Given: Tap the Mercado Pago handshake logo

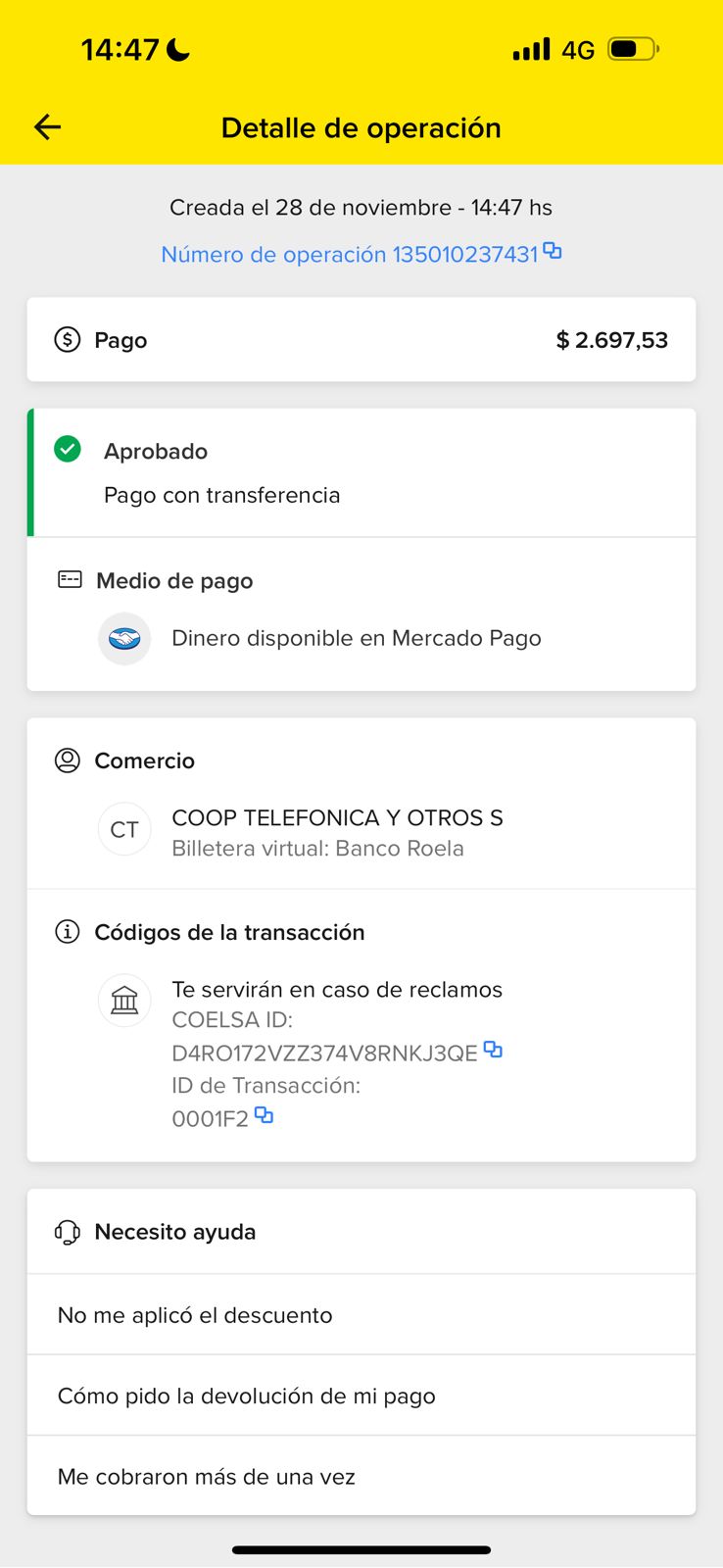Looking at the screenshot, I should pyautogui.click(x=124, y=639).
